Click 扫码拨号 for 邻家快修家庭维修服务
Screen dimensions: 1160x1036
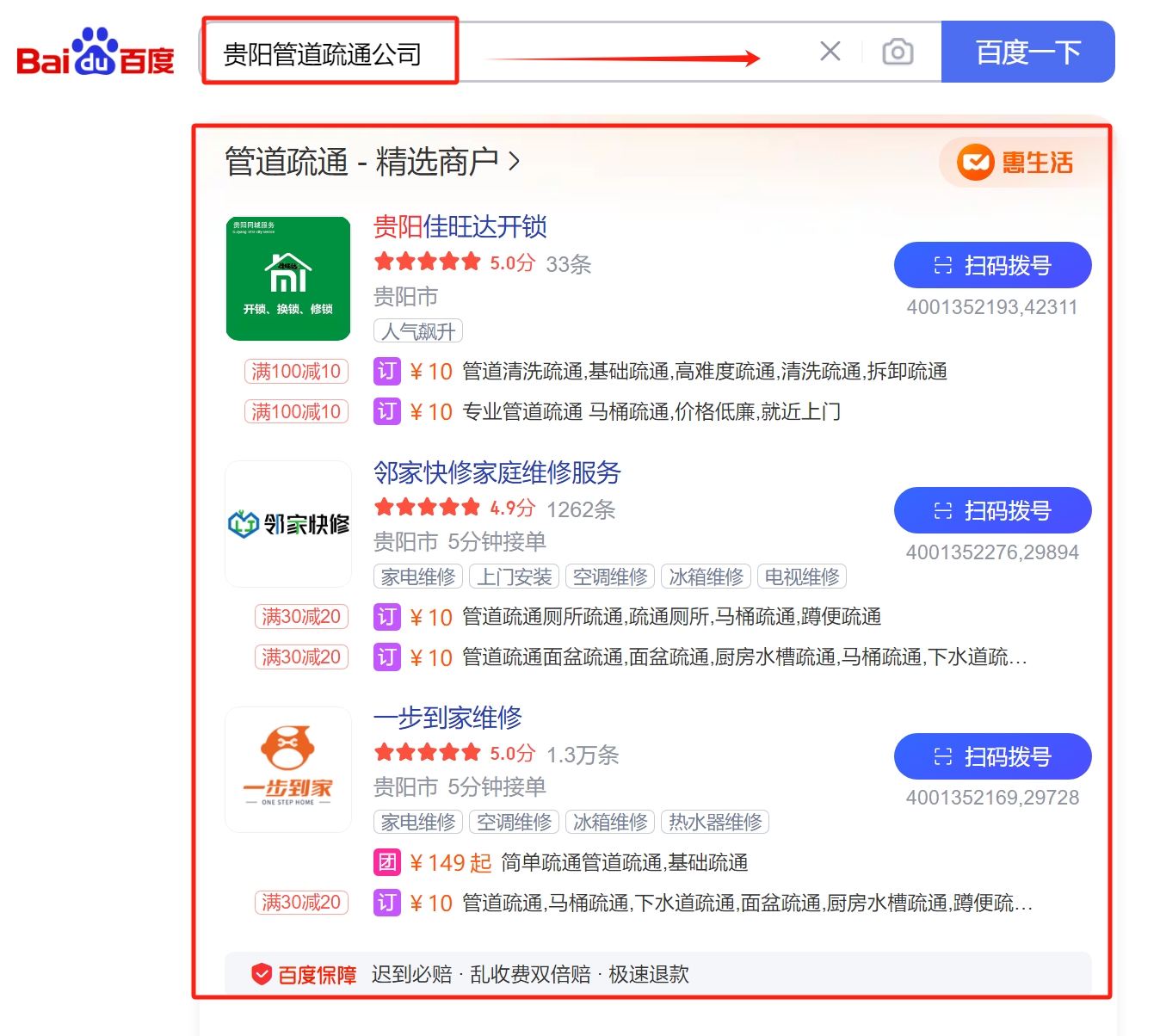(992, 510)
